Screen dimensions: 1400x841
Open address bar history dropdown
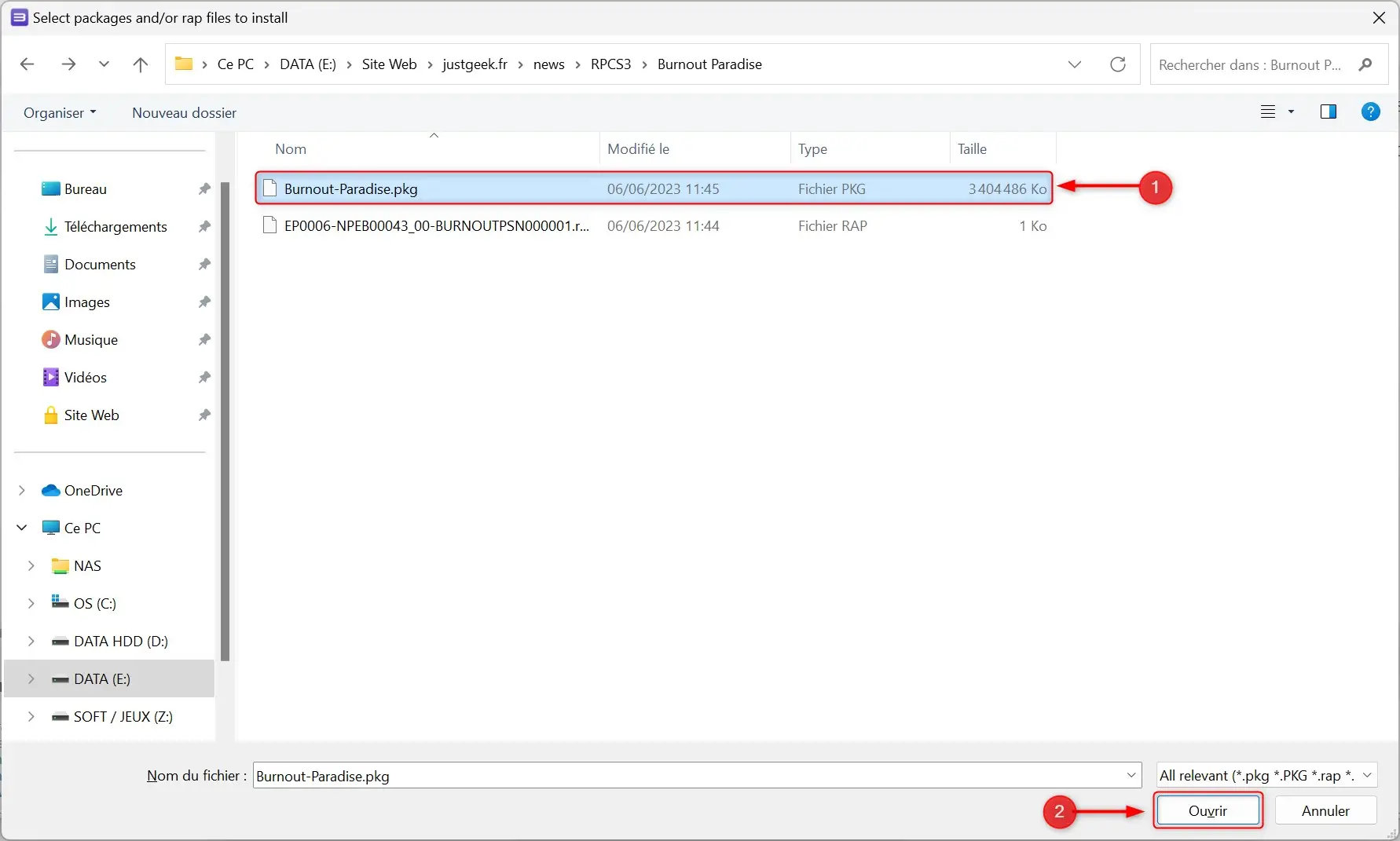[x=1075, y=64]
